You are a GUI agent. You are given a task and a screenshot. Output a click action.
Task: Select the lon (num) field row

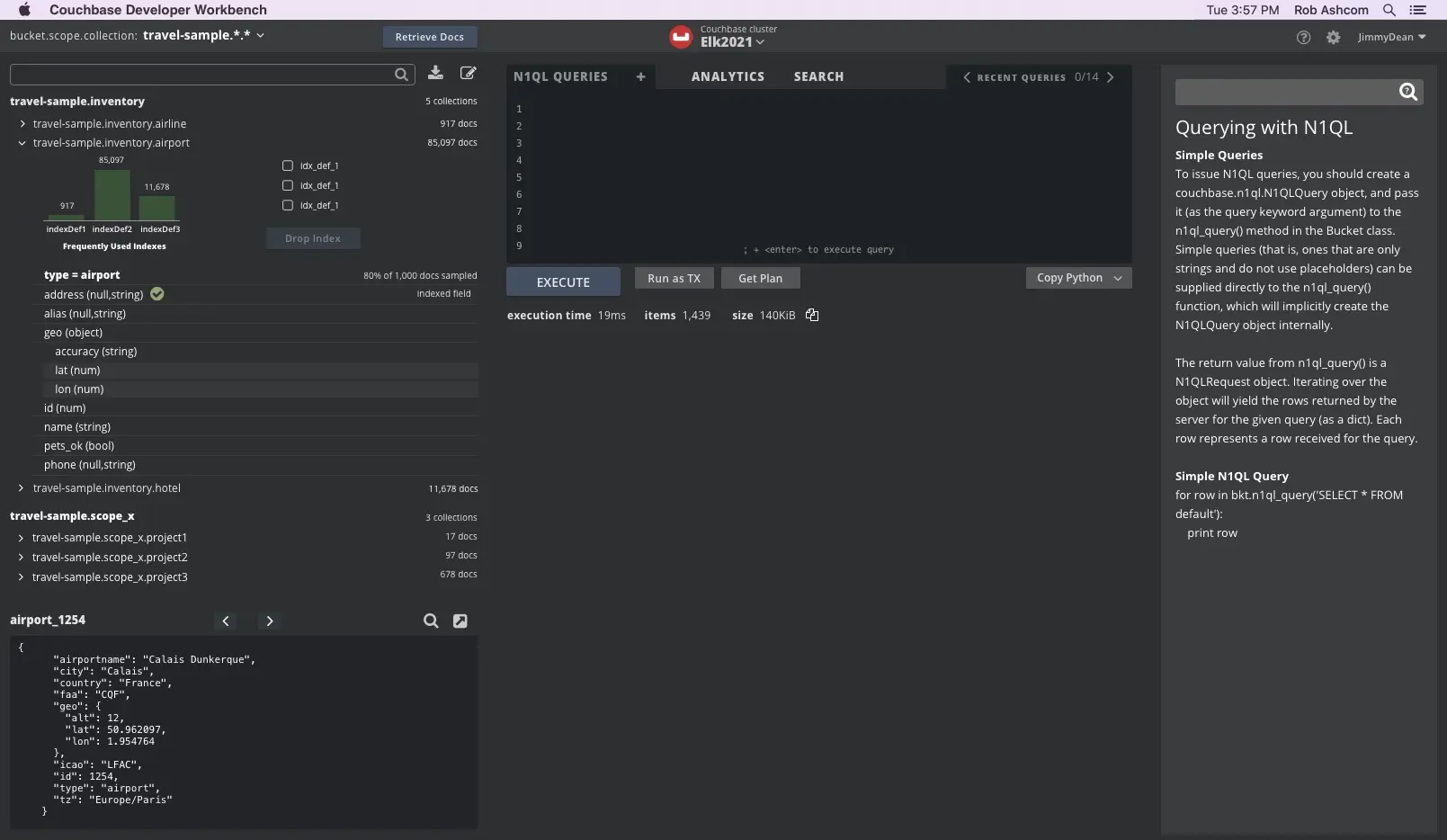[x=261, y=389]
